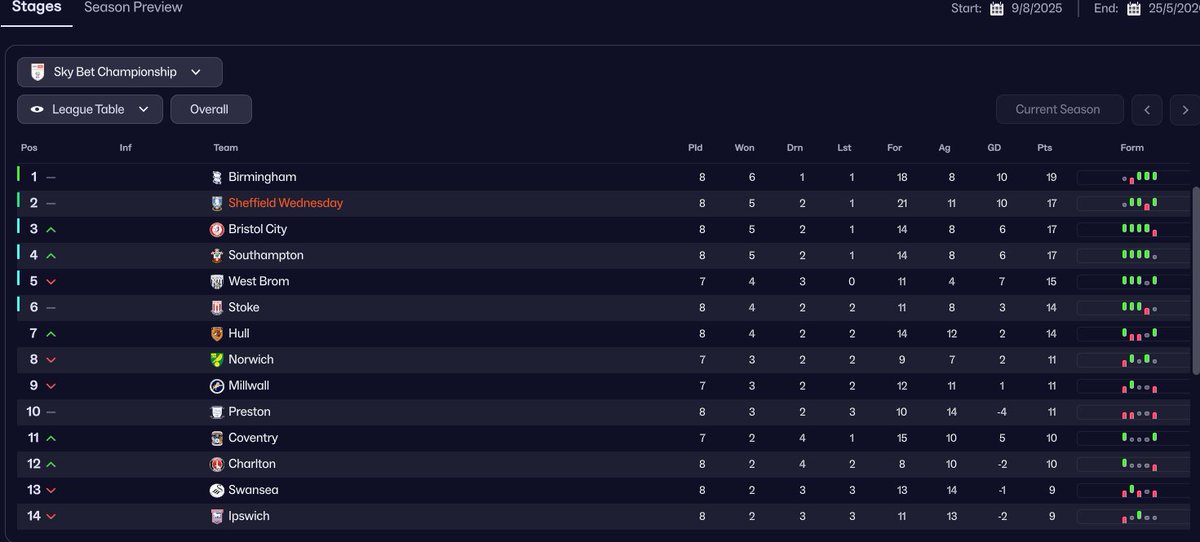Open Sheffield Wednesday team link
This screenshot has width=1200, height=542.
[285, 203]
